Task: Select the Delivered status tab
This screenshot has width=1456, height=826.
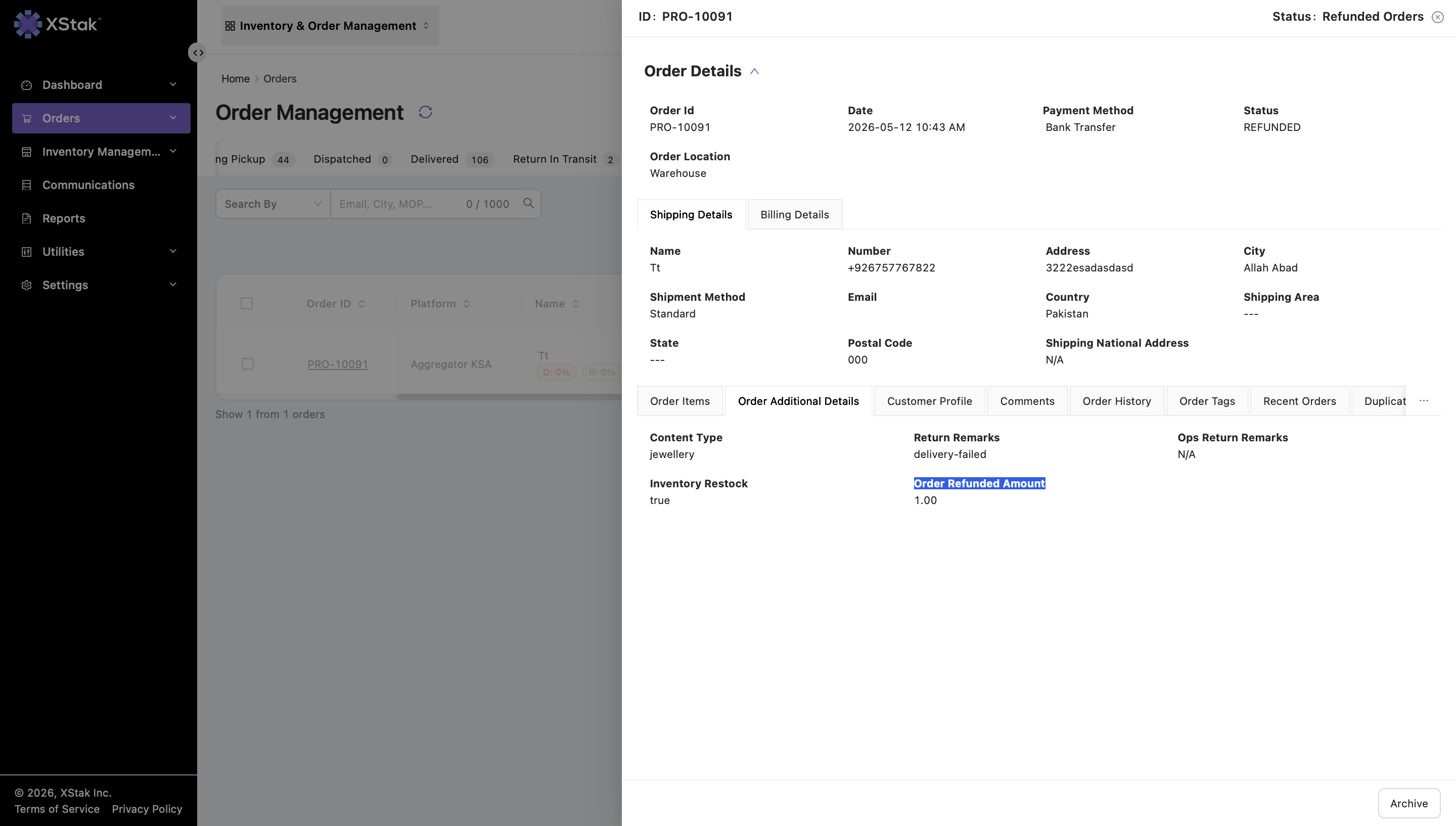Action: click(452, 159)
